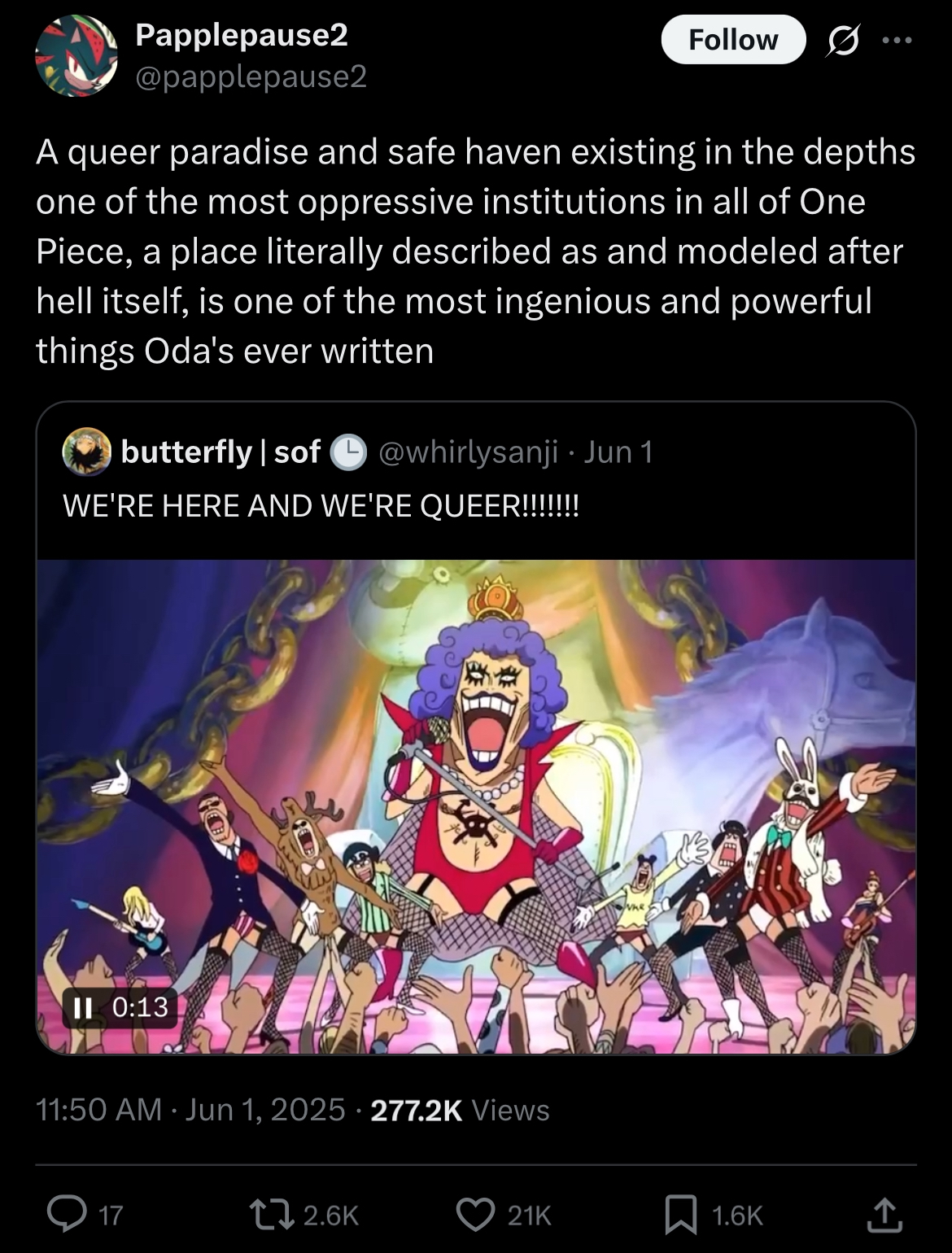Screen dimensions: 952x1253
Task: Open the quoted tweet text WE'RE HERE
Action: coord(321,505)
